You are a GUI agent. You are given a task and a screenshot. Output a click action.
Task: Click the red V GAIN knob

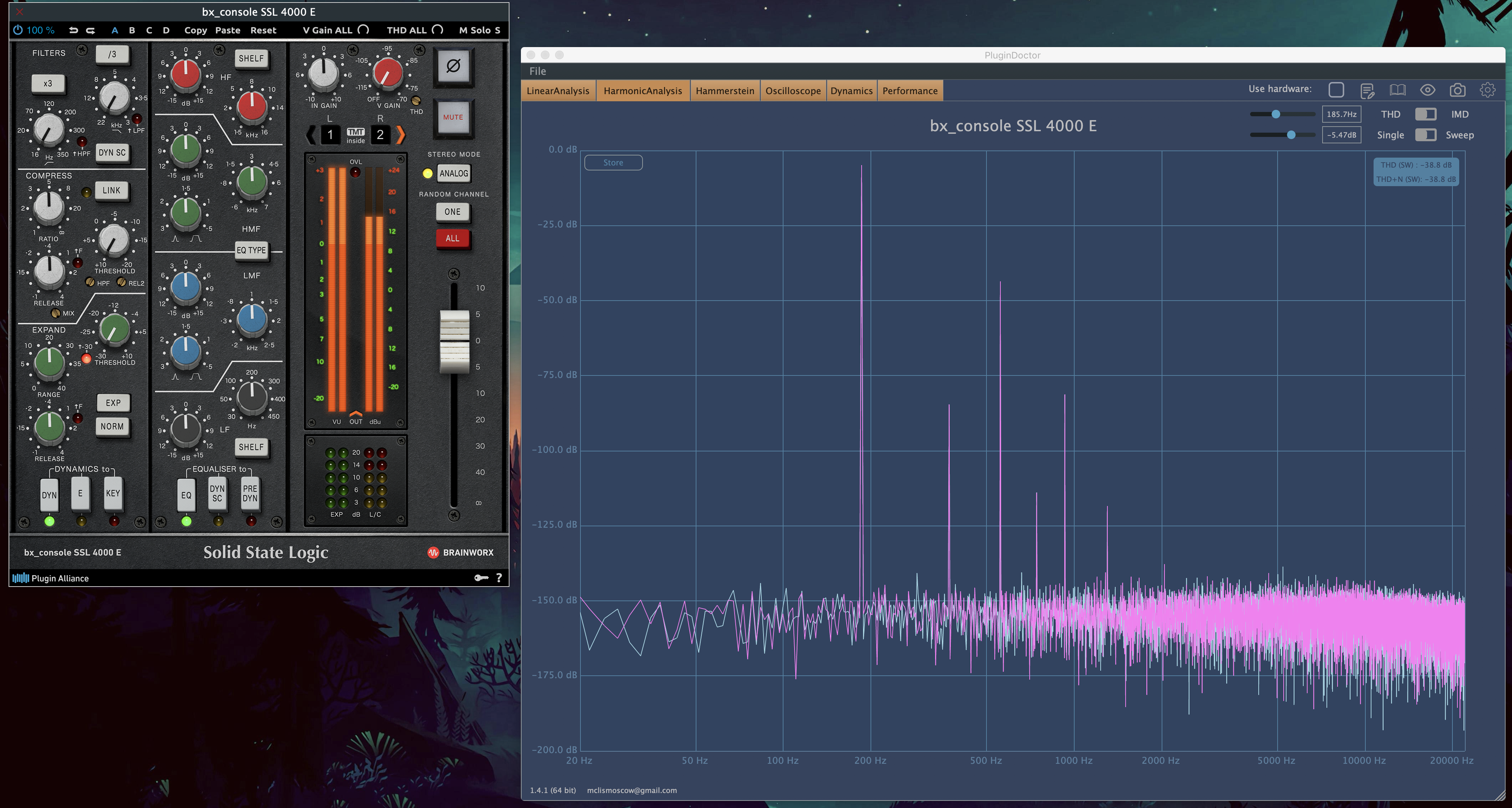tap(388, 73)
